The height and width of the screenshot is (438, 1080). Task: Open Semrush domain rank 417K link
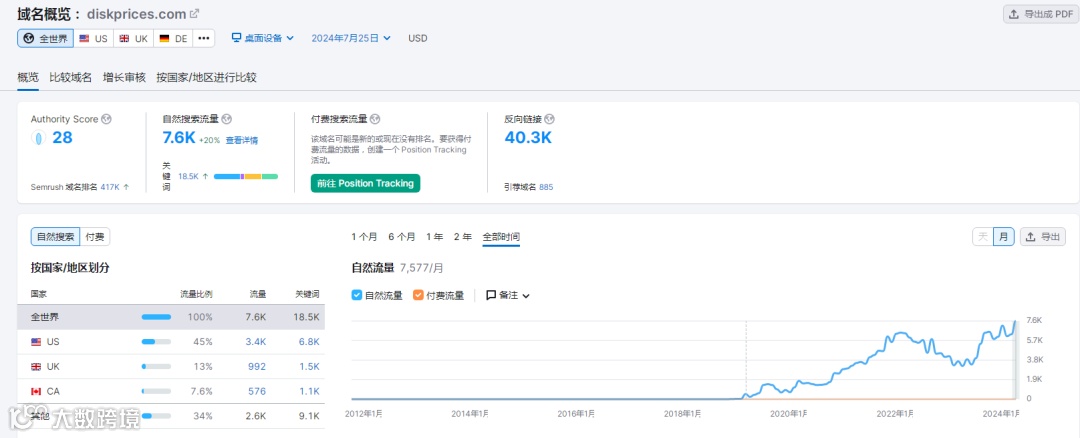[110, 187]
